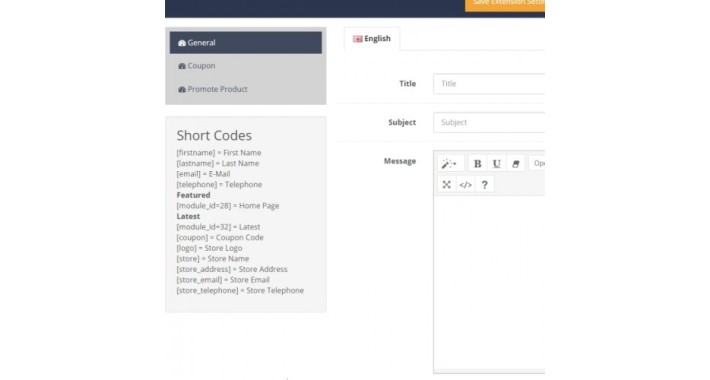Click the Promote Product dashboard icon
This screenshot has width=710, height=380.
[x=182, y=90]
